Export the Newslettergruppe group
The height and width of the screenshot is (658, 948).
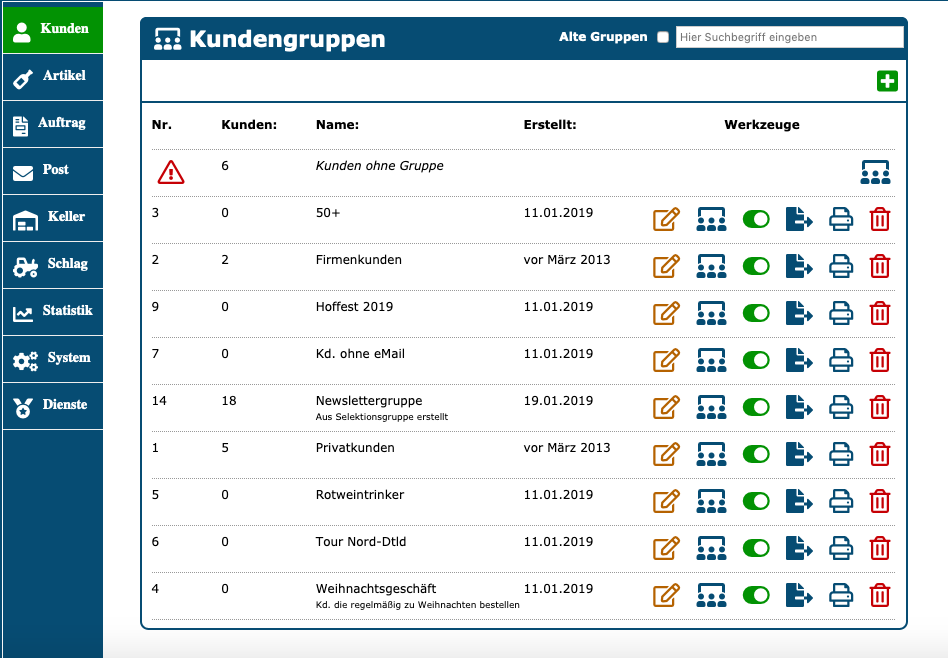click(799, 407)
